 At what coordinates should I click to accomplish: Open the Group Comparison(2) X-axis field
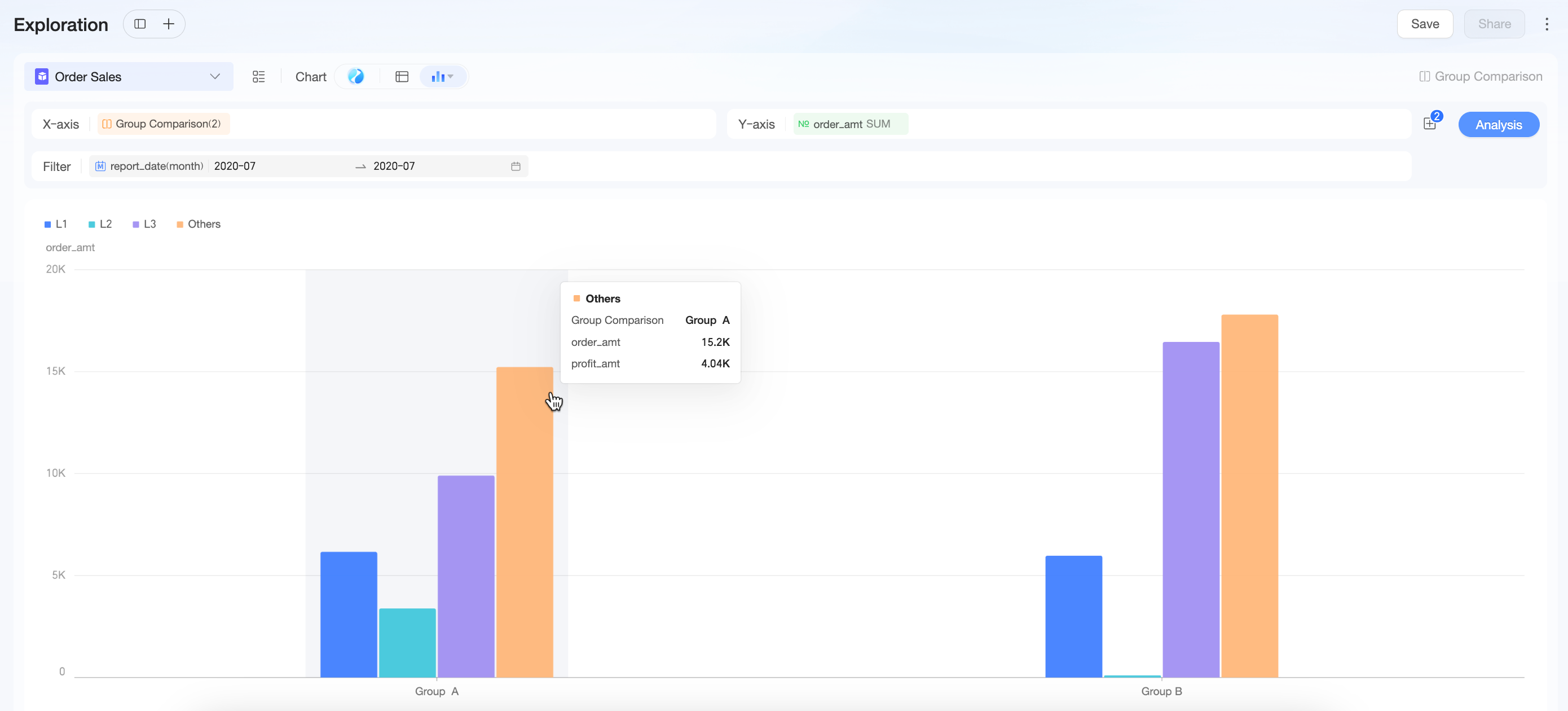click(163, 124)
